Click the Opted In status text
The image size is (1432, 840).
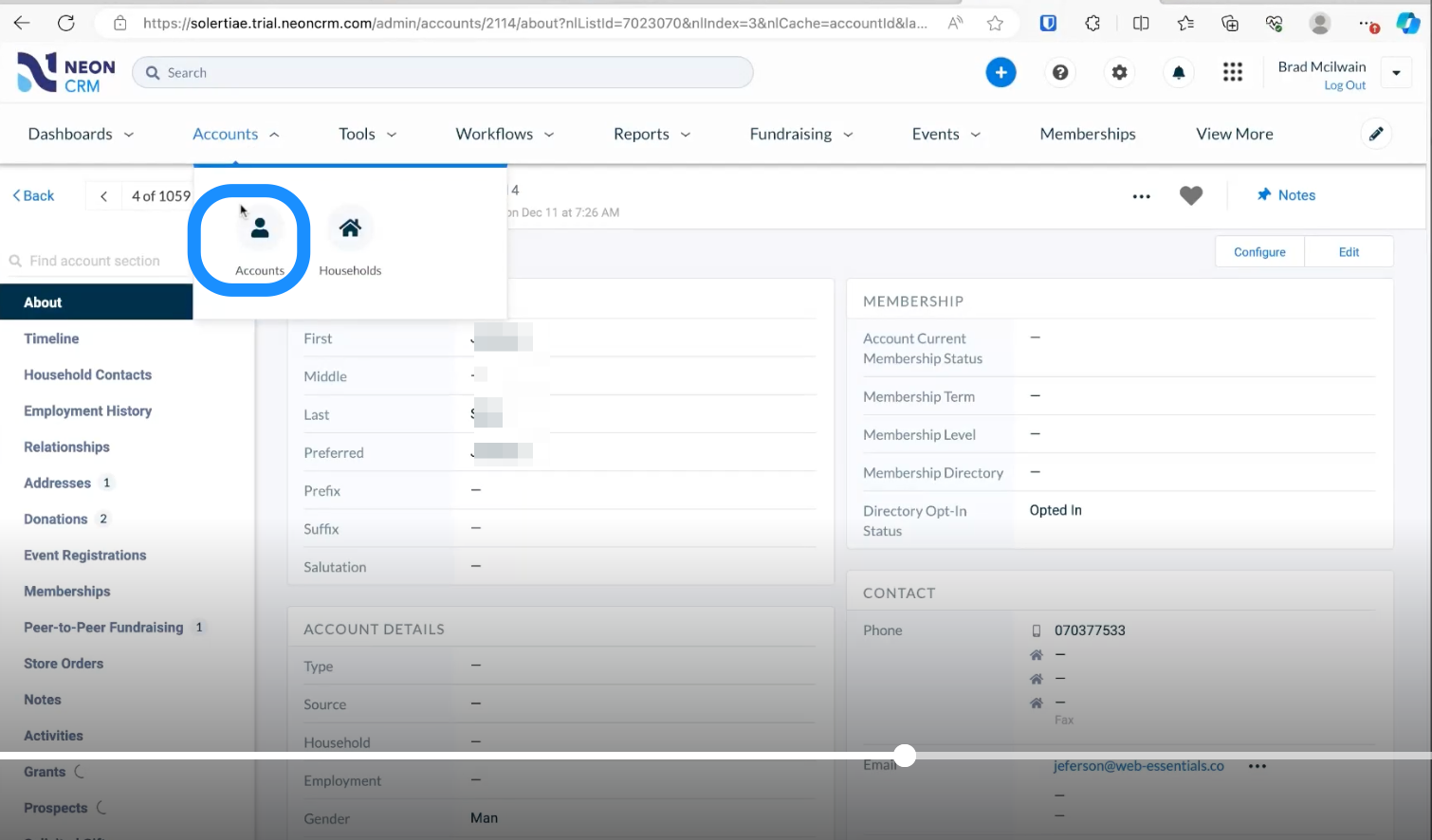click(x=1056, y=510)
